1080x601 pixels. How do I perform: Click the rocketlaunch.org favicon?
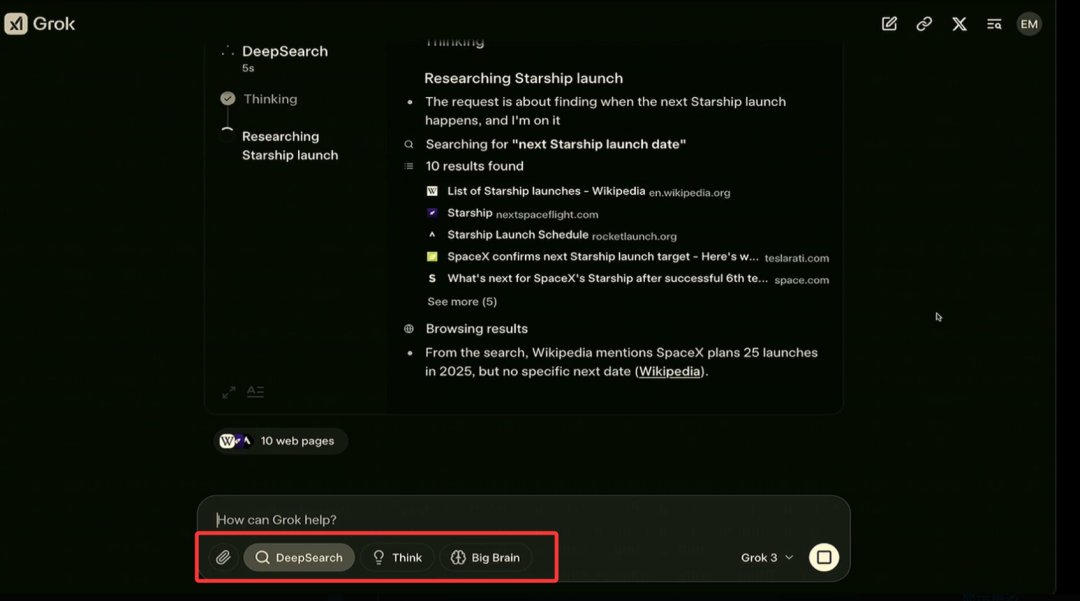pyautogui.click(x=432, y=235)
